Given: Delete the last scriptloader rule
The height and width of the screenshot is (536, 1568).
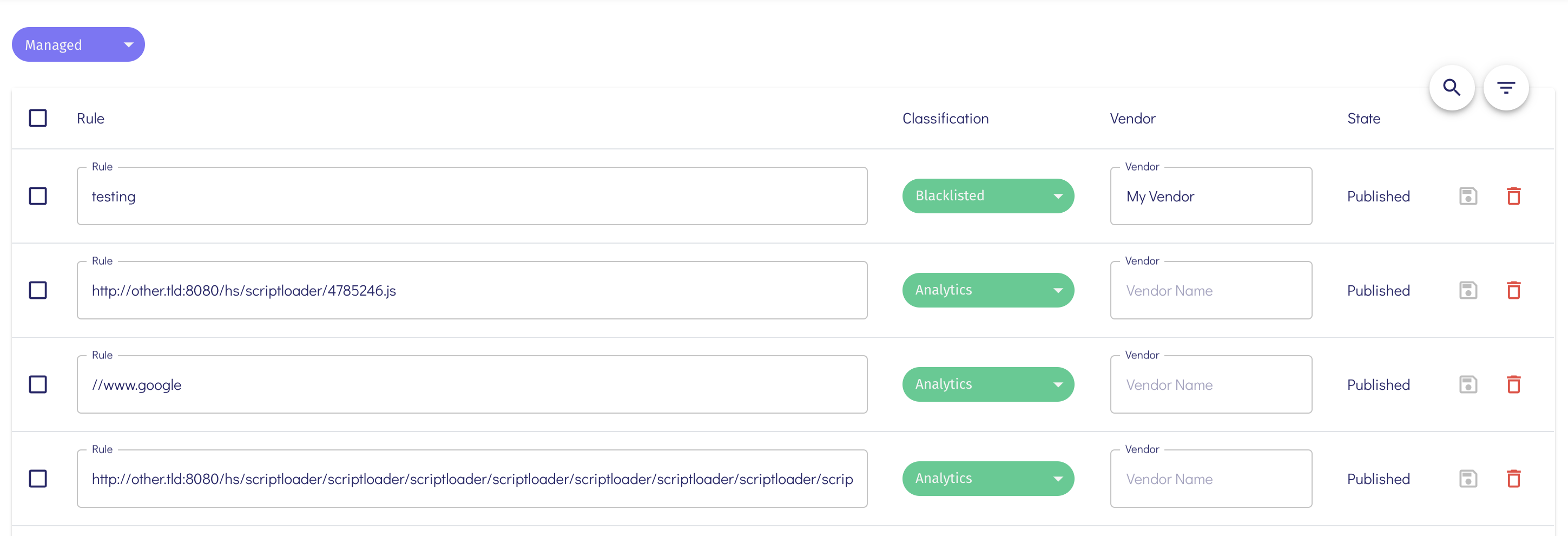Looking at the screenshot, I should (1514, 479).
